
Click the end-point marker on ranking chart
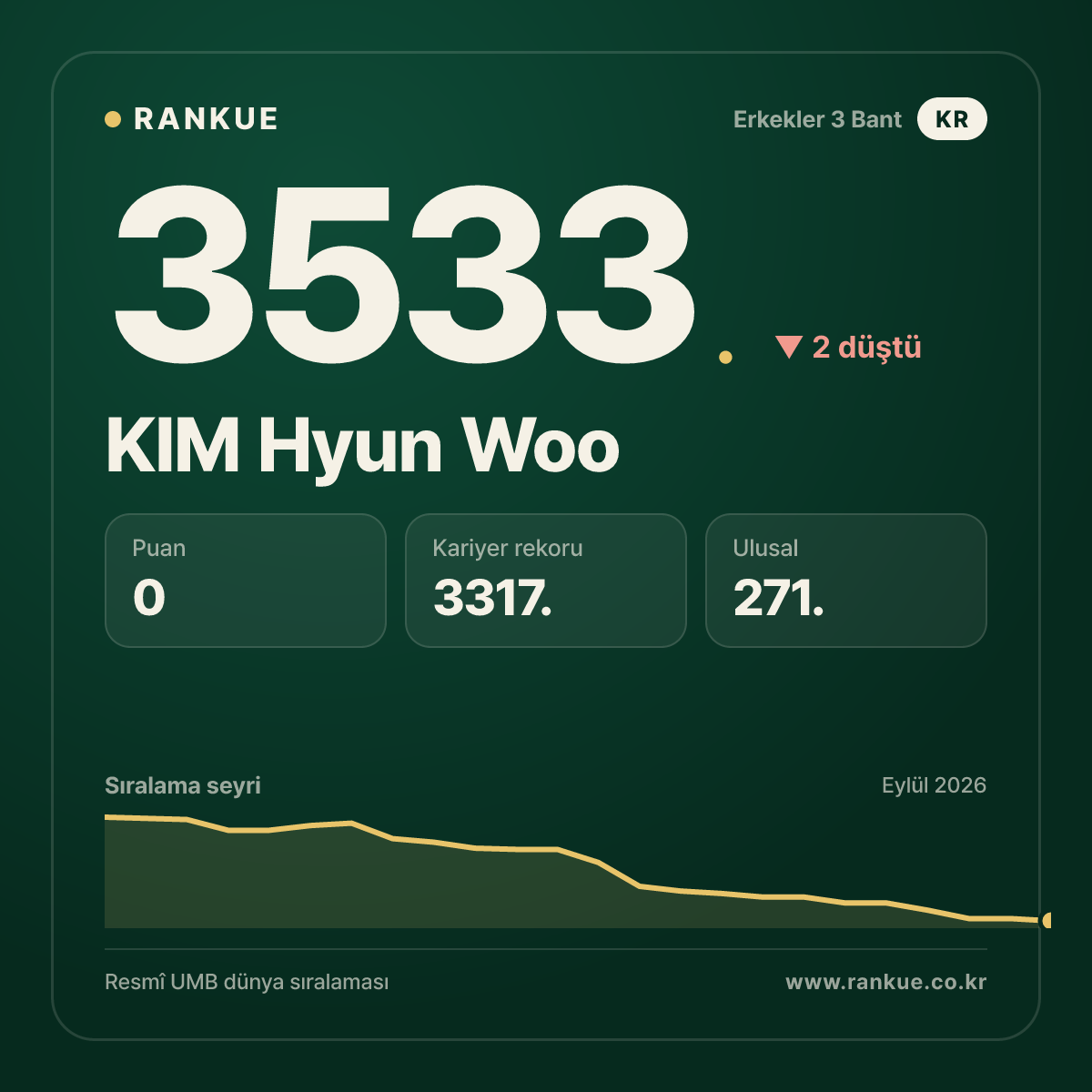(1046, 920)
